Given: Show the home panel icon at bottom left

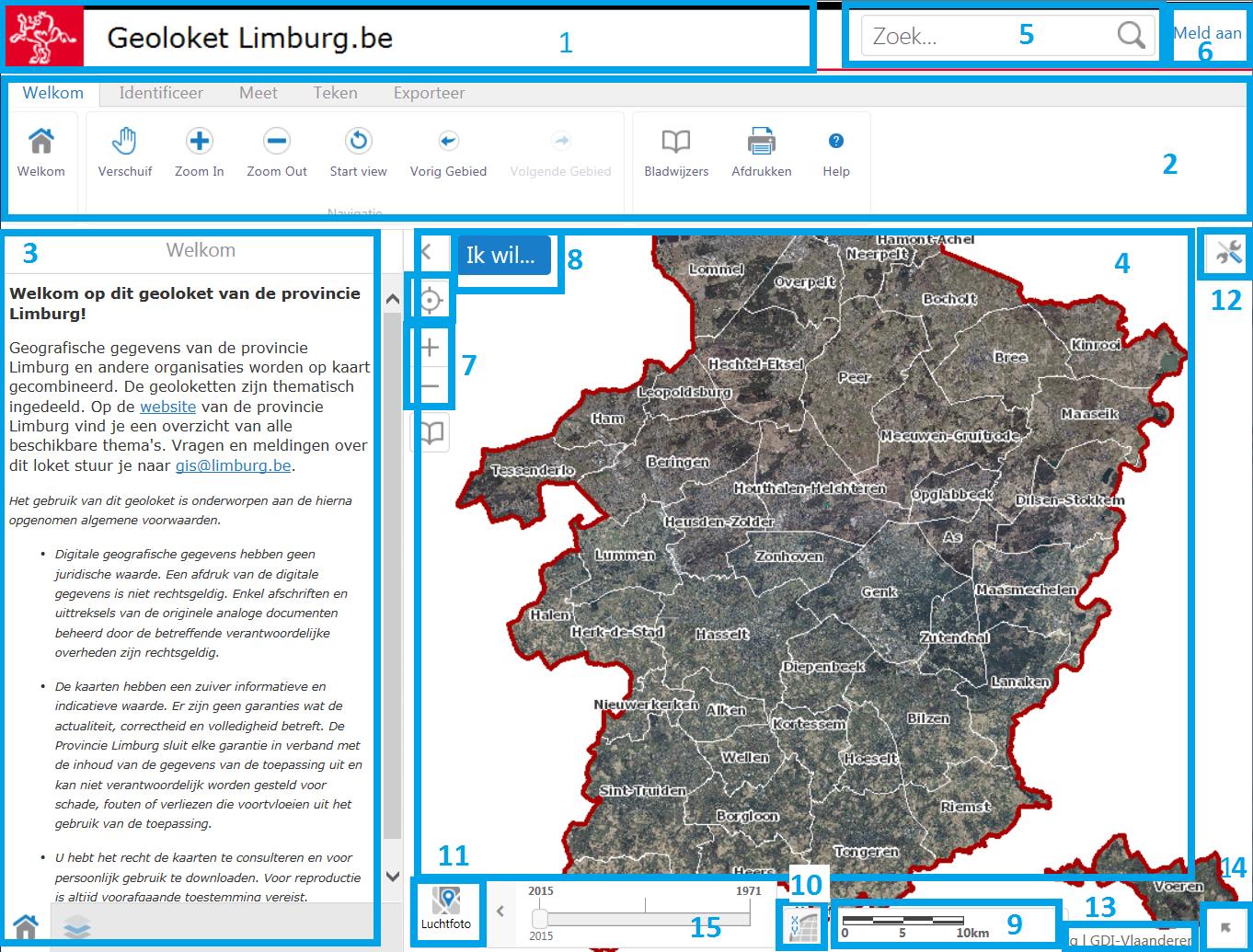Looking at the screenshot, I should click(25, 925).
